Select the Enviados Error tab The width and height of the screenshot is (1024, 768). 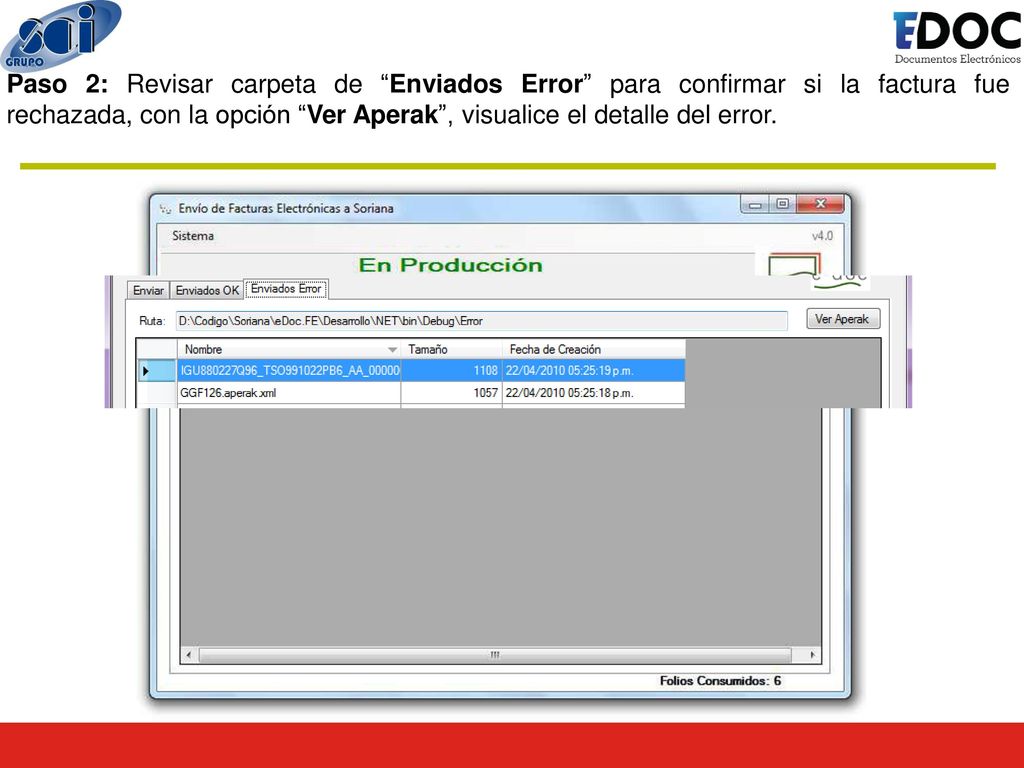(286, 289)
